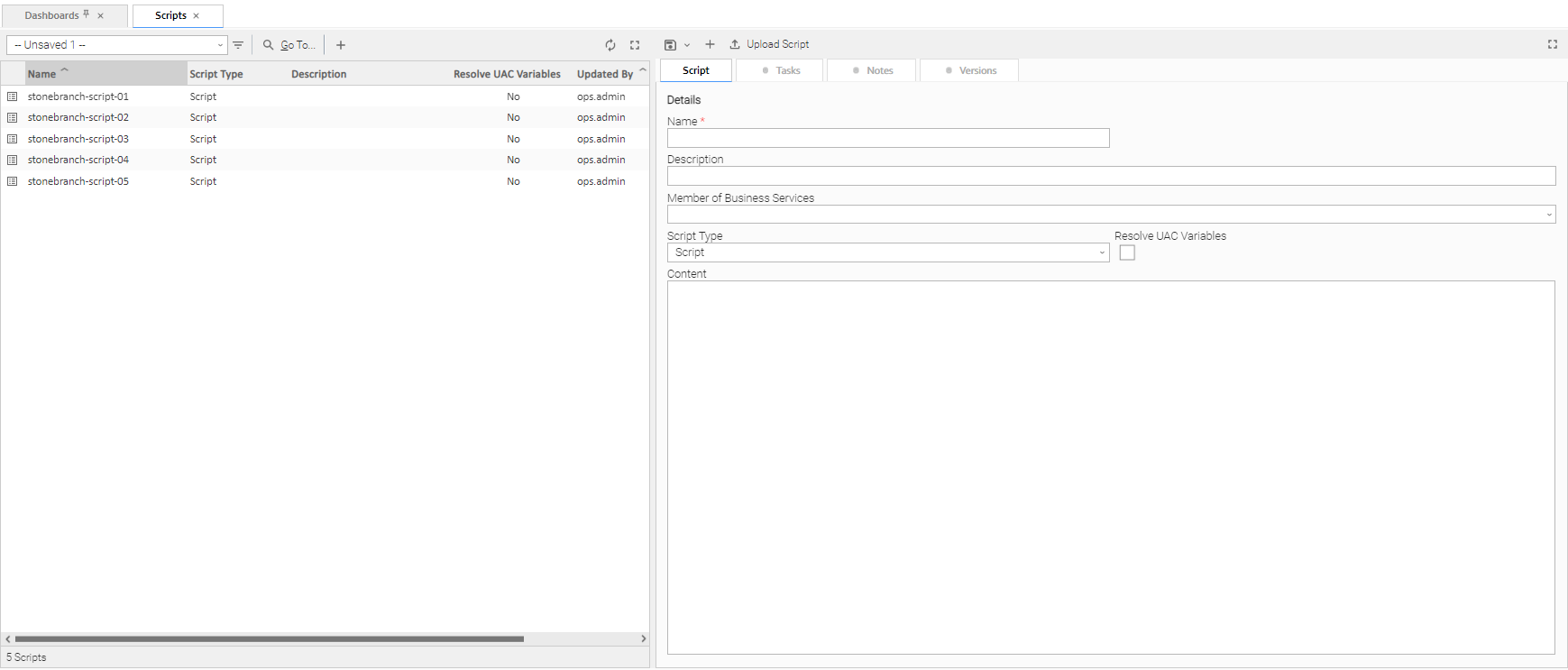Screen dimensions: 1568x670
Task: Expand the save options arrow
Action: (x=687, y=45)
